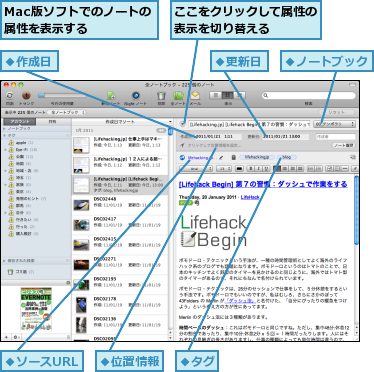The width and height of the screenshot is (374, 372).
Task: Open the Lifehack Begin 第7の習慣 title link
Action: coord(263,184)
